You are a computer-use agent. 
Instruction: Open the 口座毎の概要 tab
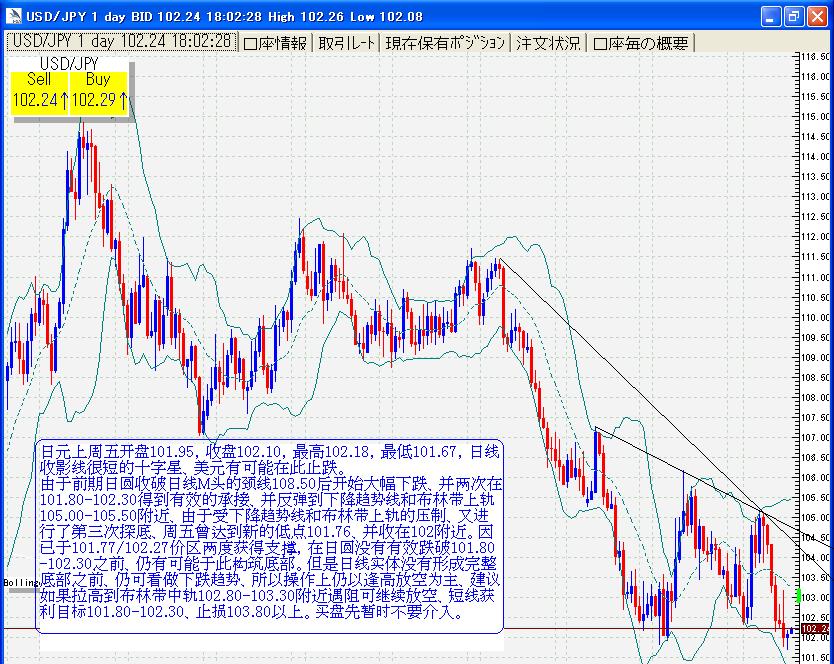point(640,43)
